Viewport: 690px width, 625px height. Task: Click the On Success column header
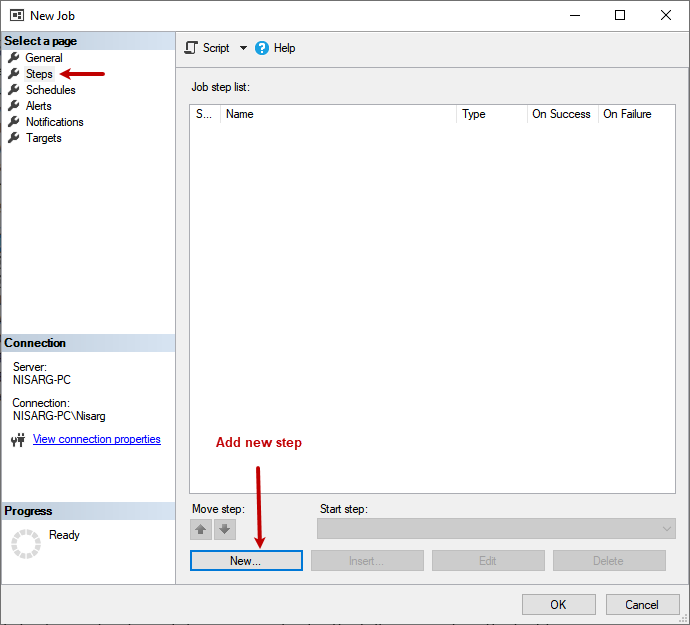pos(562,114)
